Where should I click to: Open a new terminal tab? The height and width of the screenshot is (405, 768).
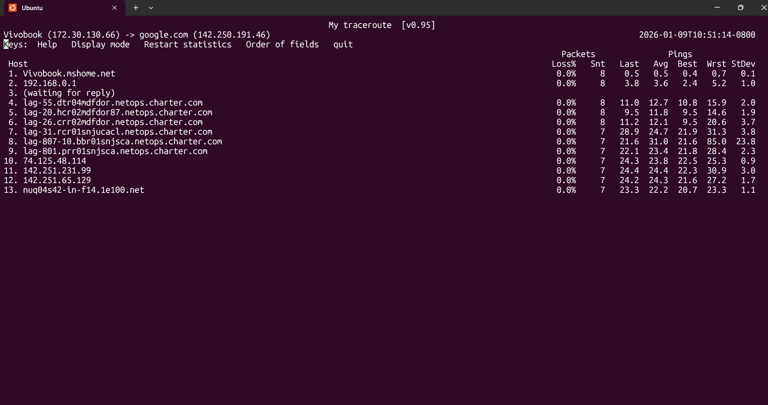pos(136,8)
